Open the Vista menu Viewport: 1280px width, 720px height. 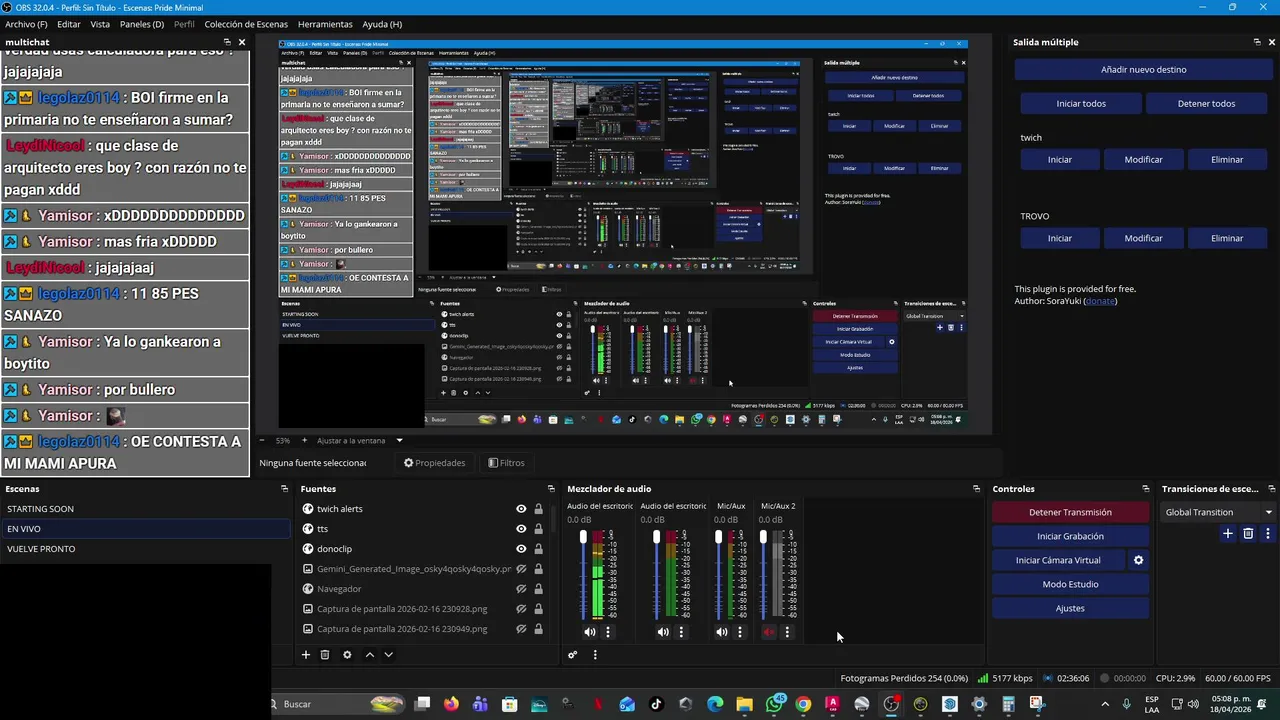click(x=100, y=24)
